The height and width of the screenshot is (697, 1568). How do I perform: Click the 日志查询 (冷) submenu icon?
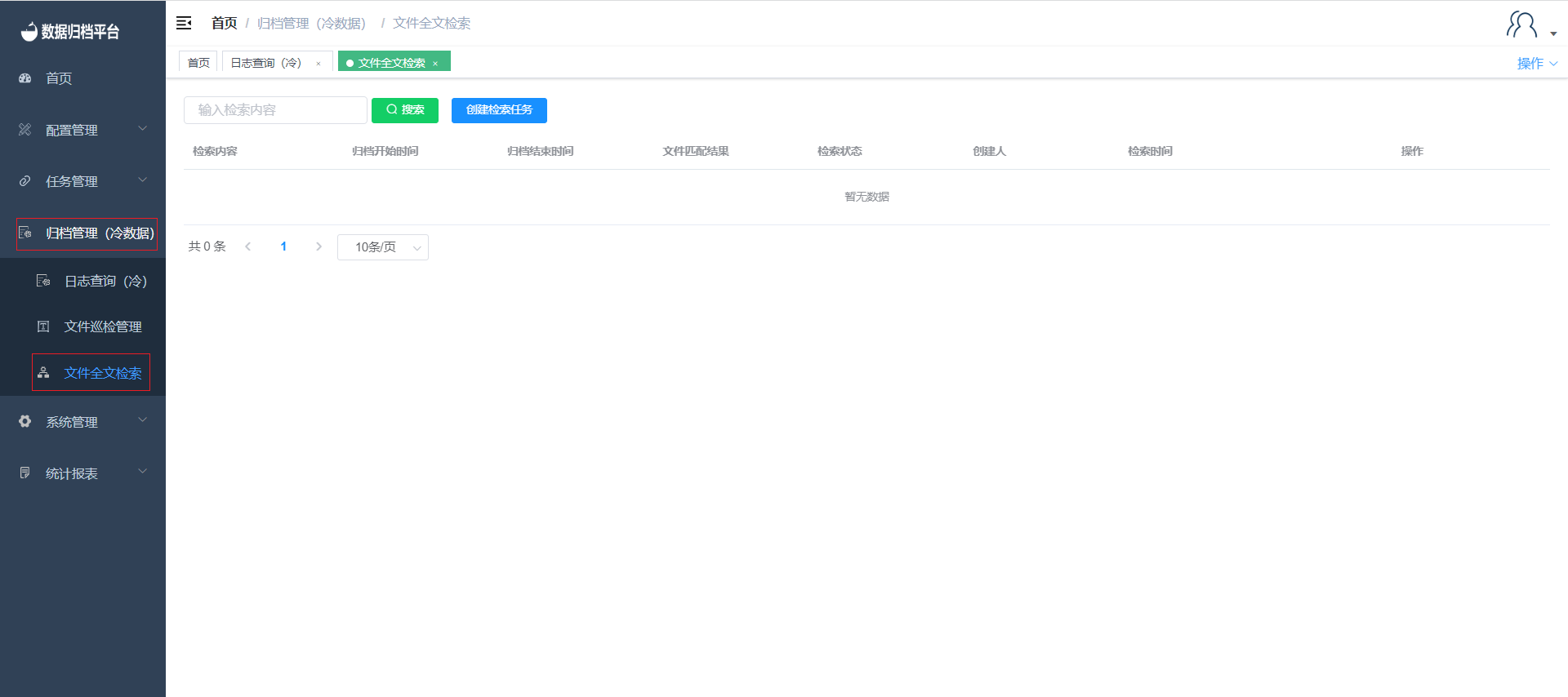[43, 281]
